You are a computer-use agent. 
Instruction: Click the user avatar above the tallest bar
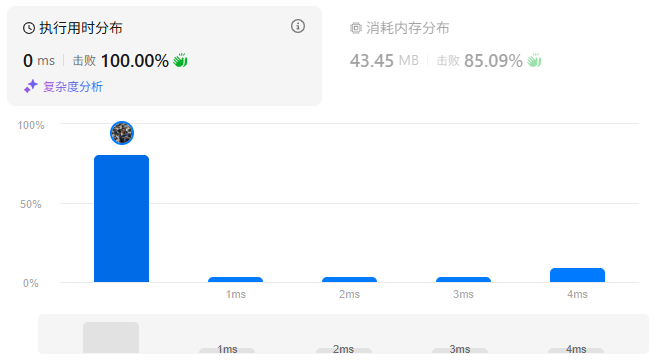pyautogui.click(x=122, y=133)
